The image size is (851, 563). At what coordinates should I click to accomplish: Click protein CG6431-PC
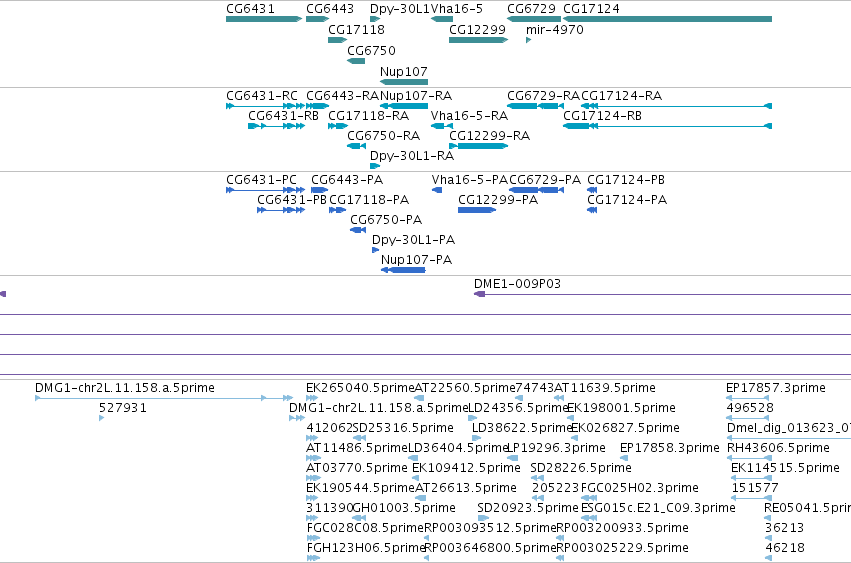click(x=262, y=180)
